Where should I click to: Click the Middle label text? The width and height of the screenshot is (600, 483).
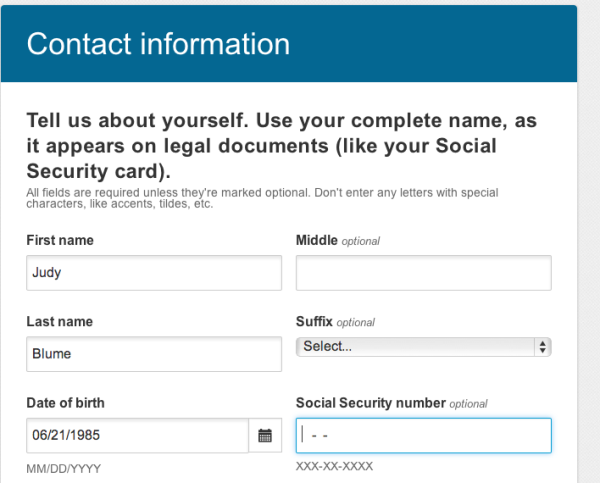316,240
